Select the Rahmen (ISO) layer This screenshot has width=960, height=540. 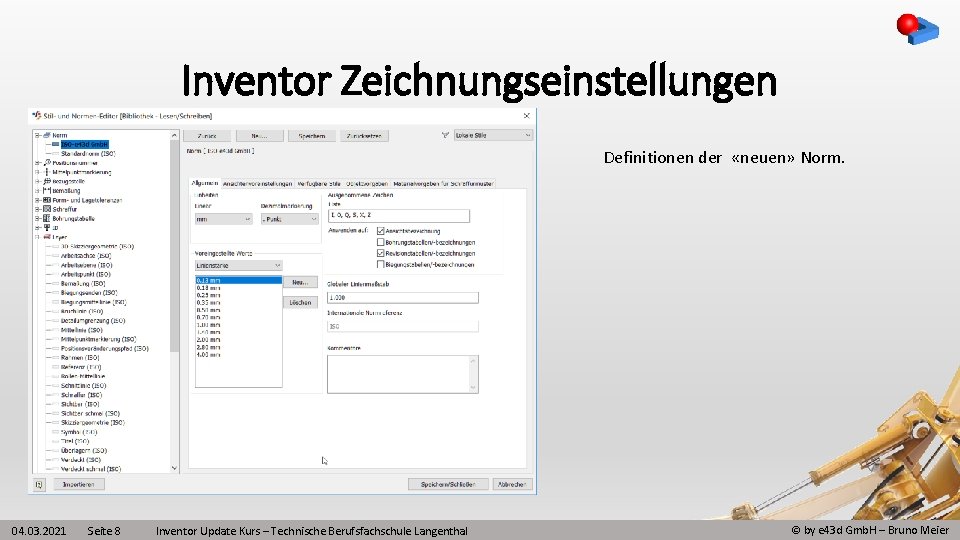80,358
